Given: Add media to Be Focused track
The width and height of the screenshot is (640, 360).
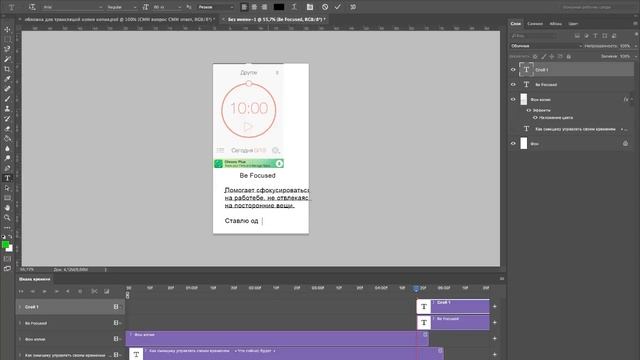Looking at the screenshot, I should [495, 322].
